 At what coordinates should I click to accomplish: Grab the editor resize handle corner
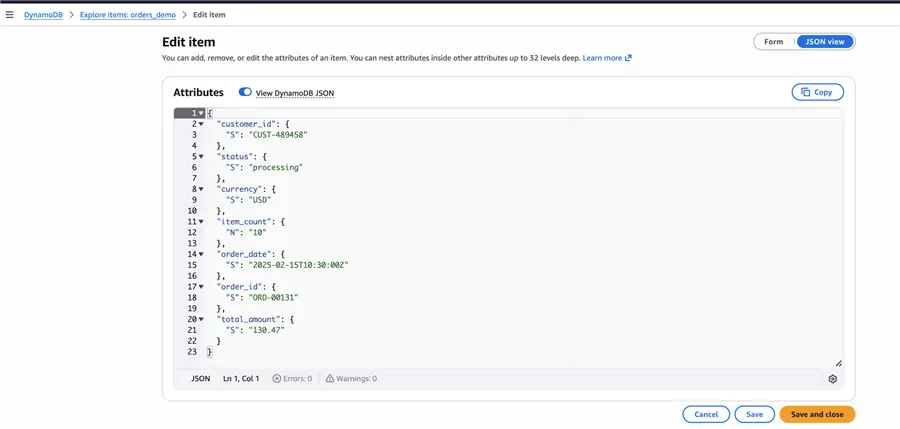(x=839, y=363)
